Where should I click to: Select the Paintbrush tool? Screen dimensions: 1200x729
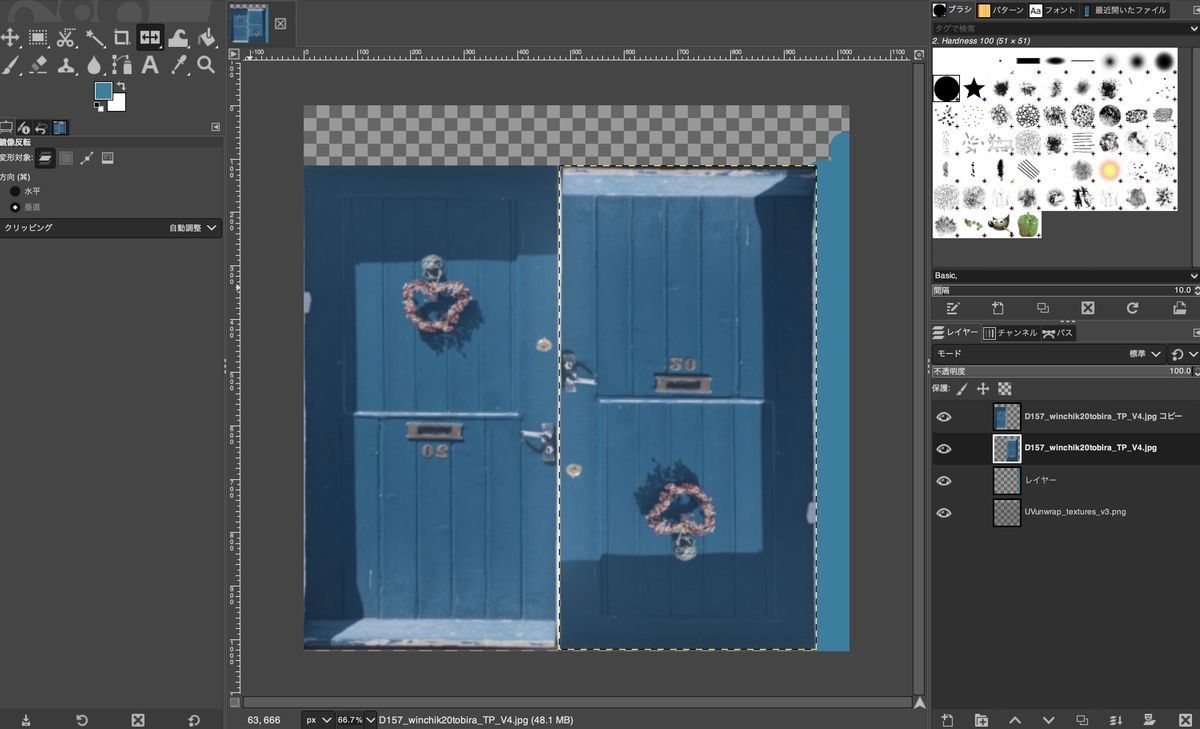pyautogui.click(x=10, y=65)
